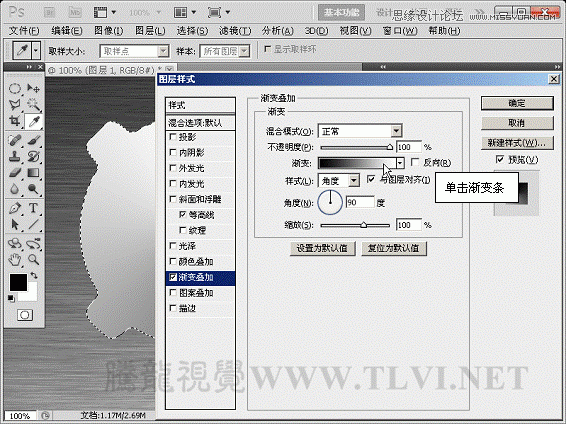Screen dimensions: 566x424
Task: Select the Clone Stamp tool
Action: tap(15, 156)
